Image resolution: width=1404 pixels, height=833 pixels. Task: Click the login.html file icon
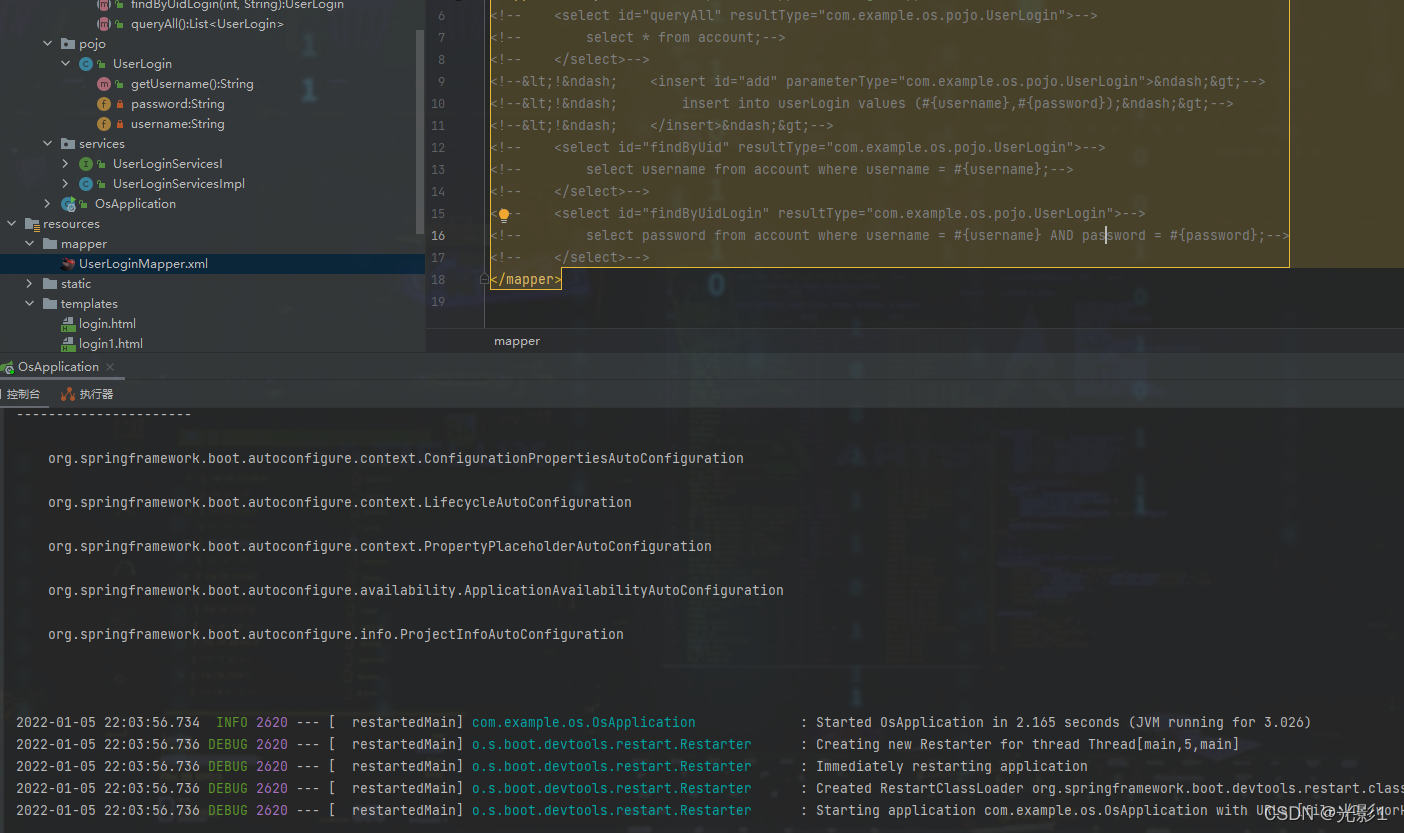pos(68,324)
